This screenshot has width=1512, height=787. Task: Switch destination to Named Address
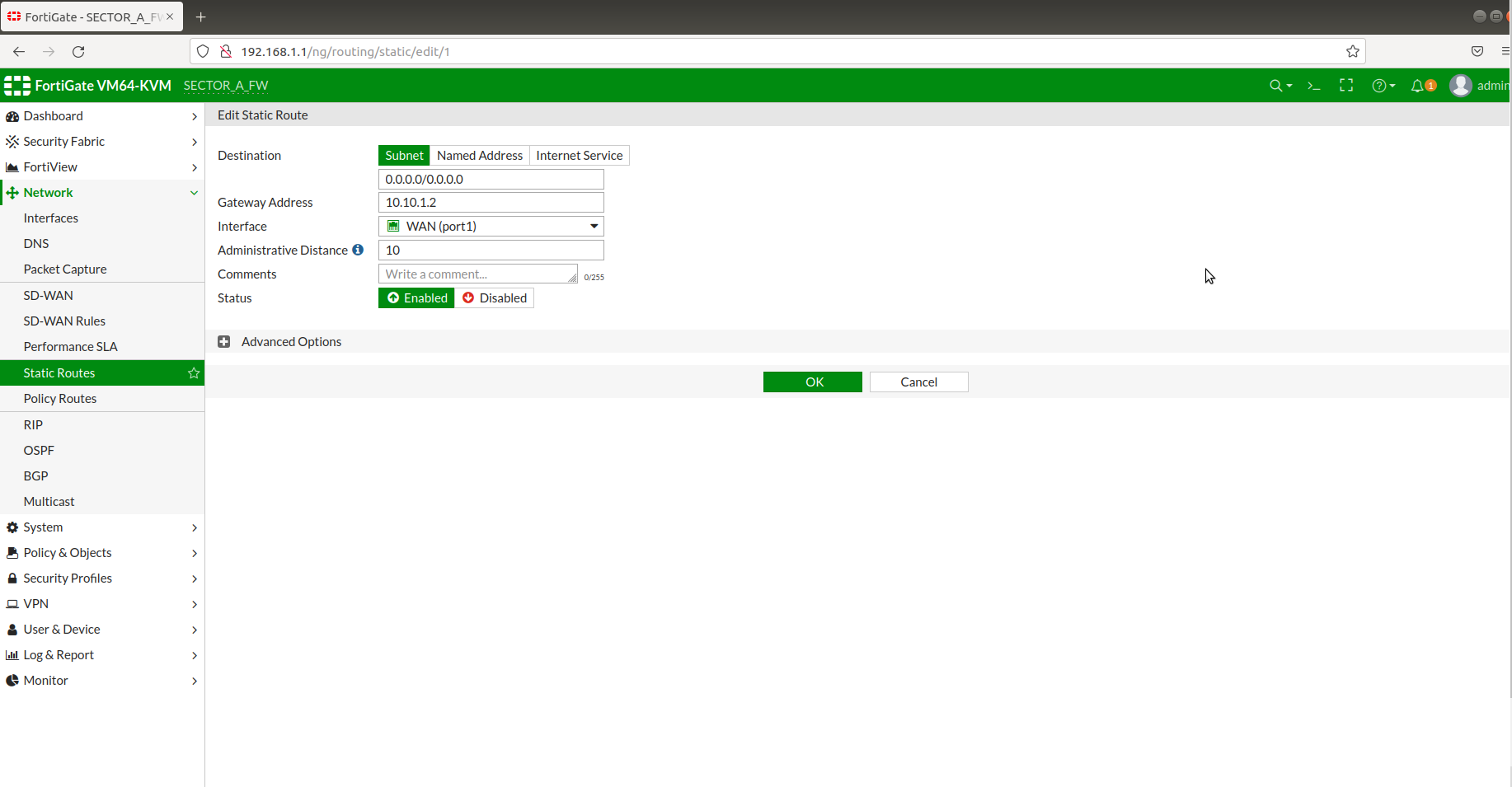tap(480, 155)
